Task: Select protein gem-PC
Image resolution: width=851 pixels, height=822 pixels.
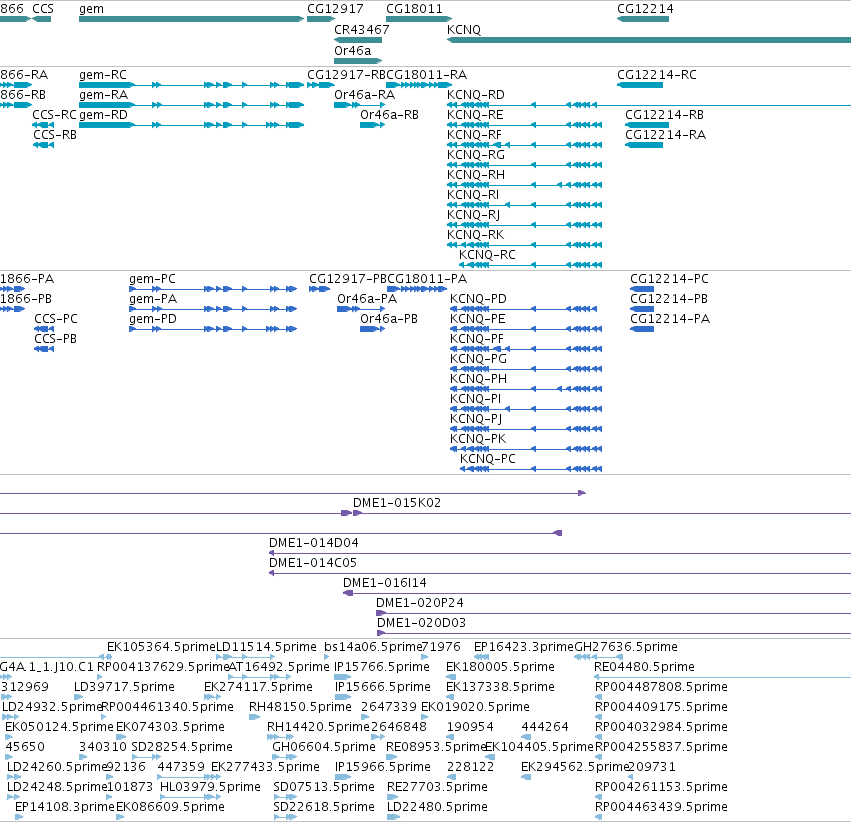Action: [x=213, y=289]
